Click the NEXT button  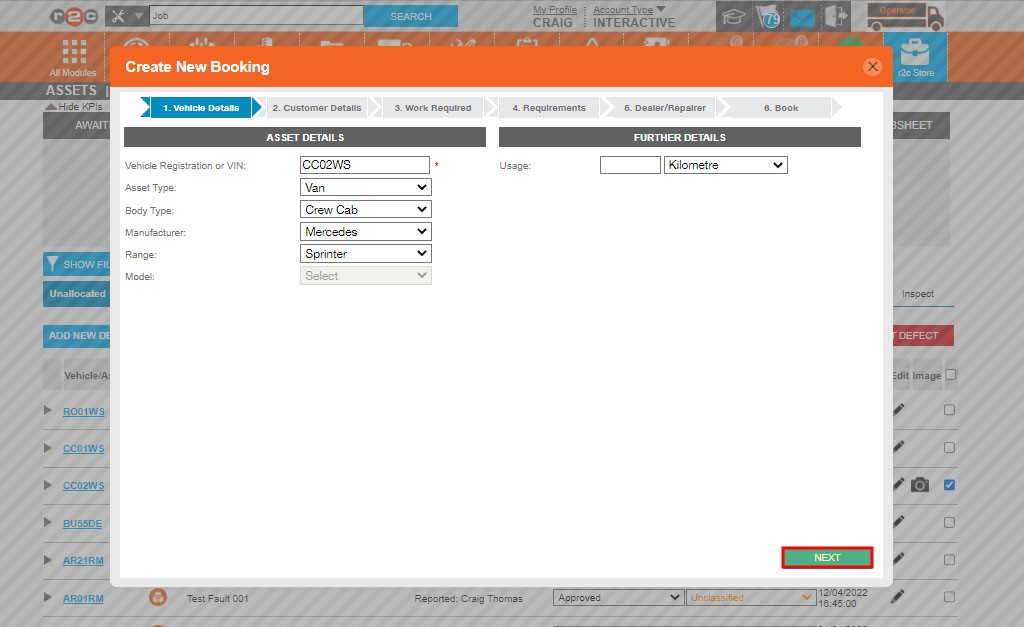(x=826, y=557)
